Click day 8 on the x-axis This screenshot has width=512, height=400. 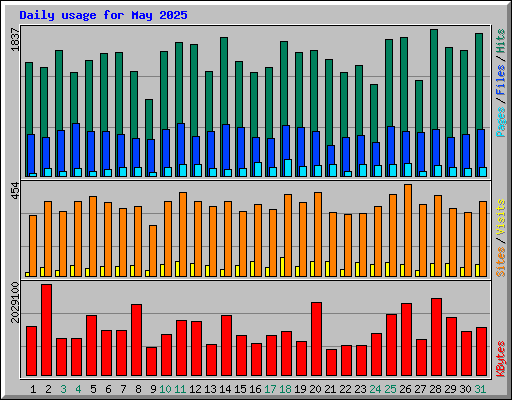pos(138,389)
